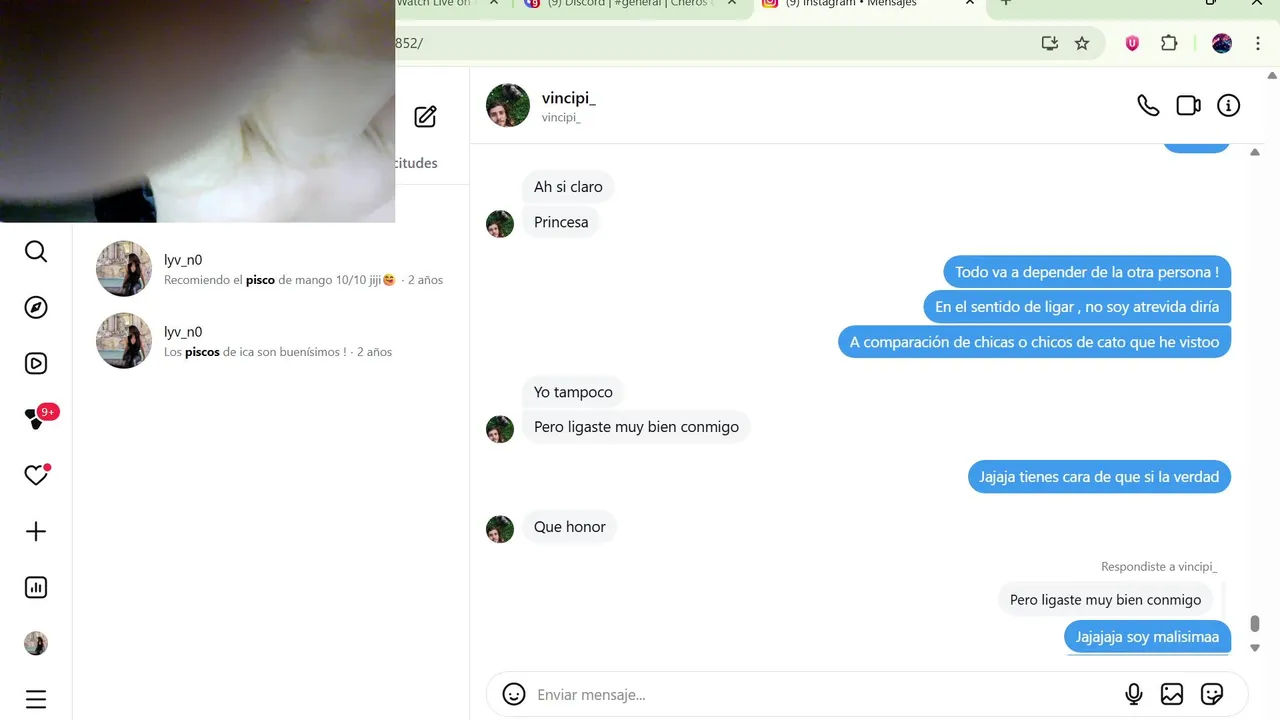Image resolution: width=1280 pixels, height=720 pixels.
Task: Start a video call with vincipi_
Action: pos(1188,105)
